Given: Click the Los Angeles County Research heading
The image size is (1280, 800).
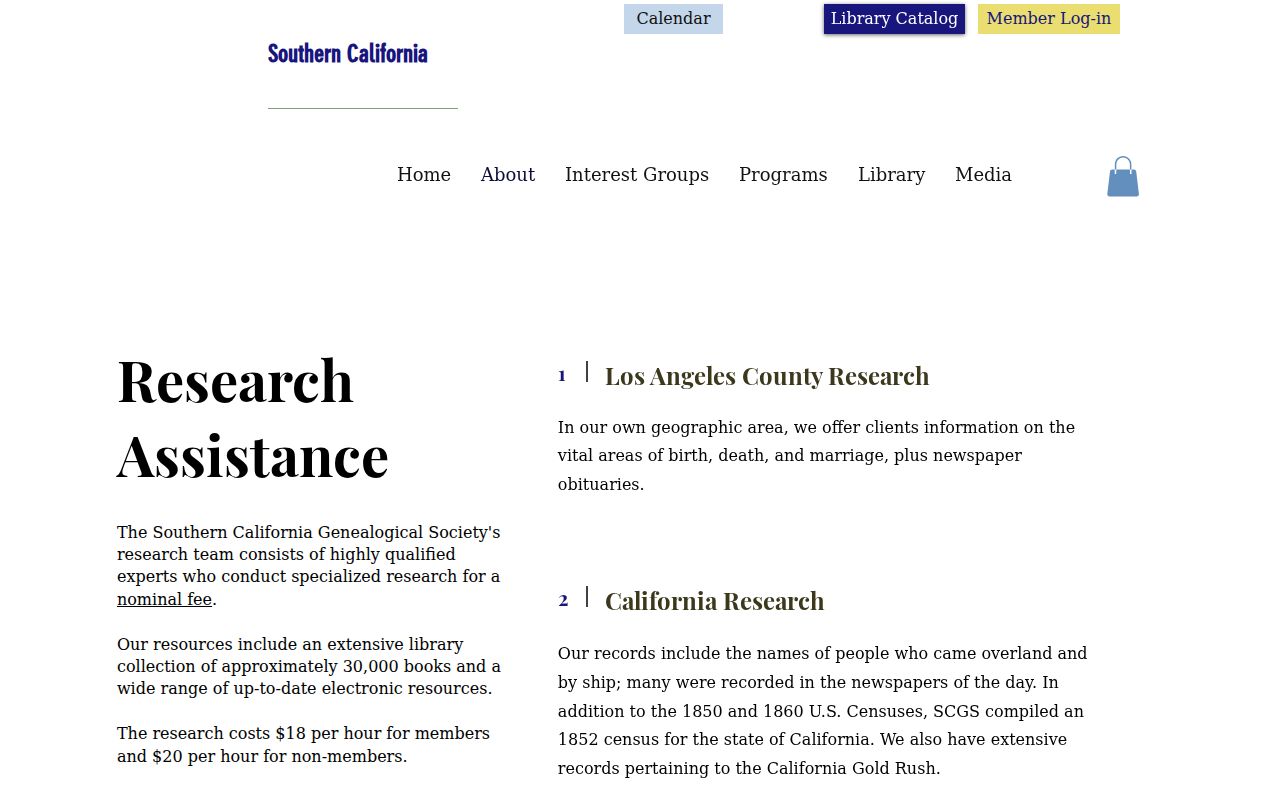Looking at the screenshot, I should click(x=767, y=376).
